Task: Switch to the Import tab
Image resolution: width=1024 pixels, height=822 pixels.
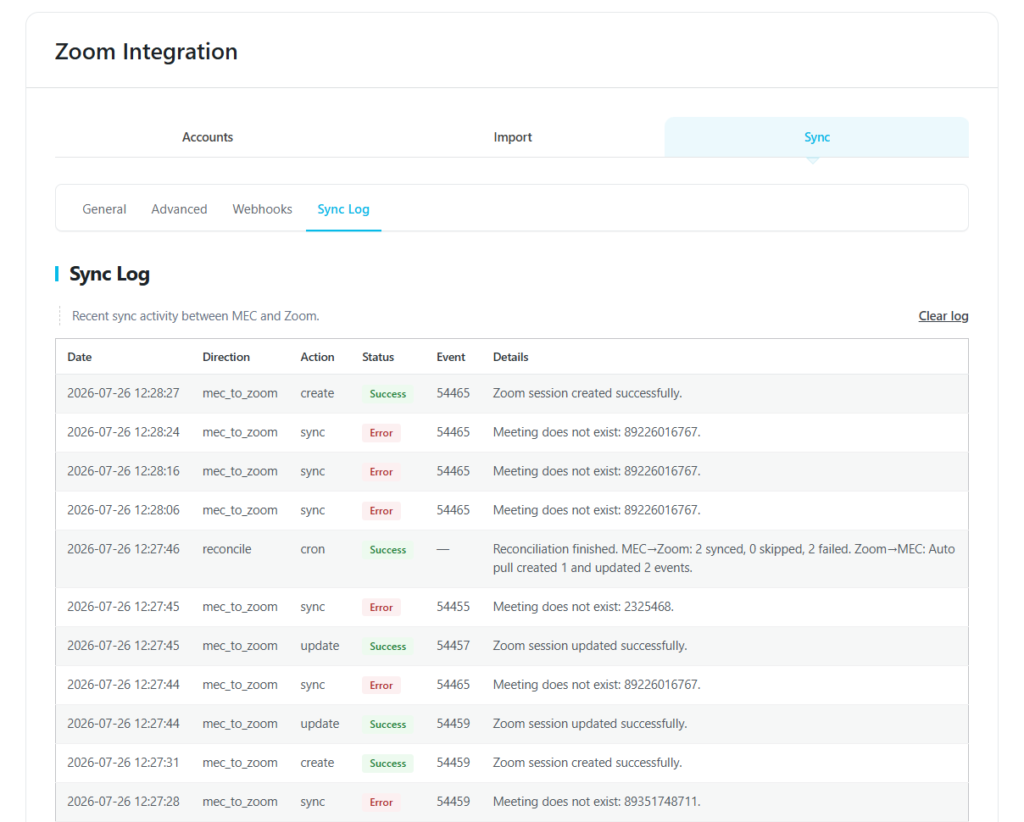Action: click(512, 137)
